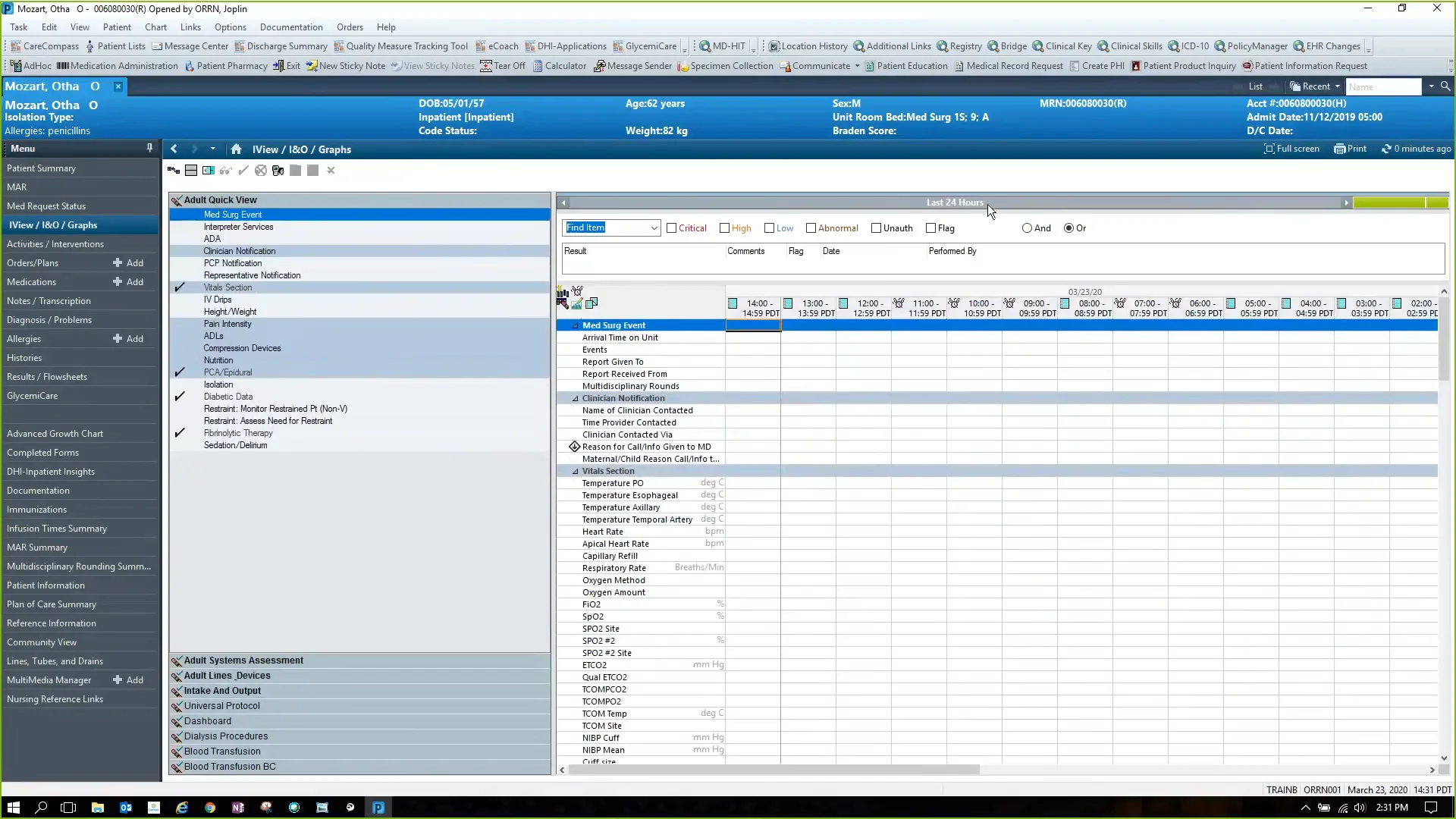This screenshot has width=1456, height=819.
Task: Collapse the Vitals Section band
Action: click(x=576, y=471)
